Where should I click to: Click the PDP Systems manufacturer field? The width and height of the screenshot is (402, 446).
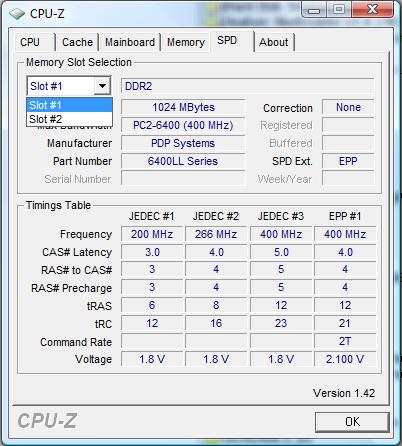[x=183, y=143]
